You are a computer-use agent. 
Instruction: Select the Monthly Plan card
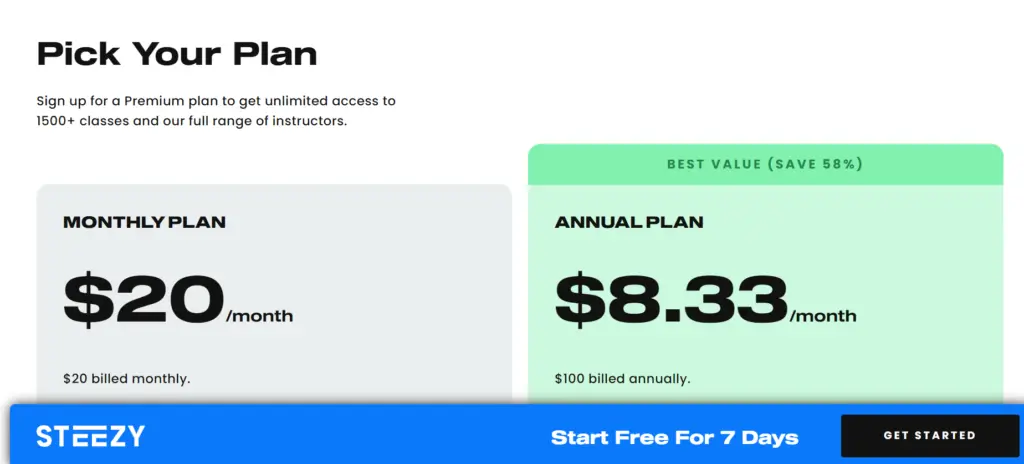tap(274, 294)
